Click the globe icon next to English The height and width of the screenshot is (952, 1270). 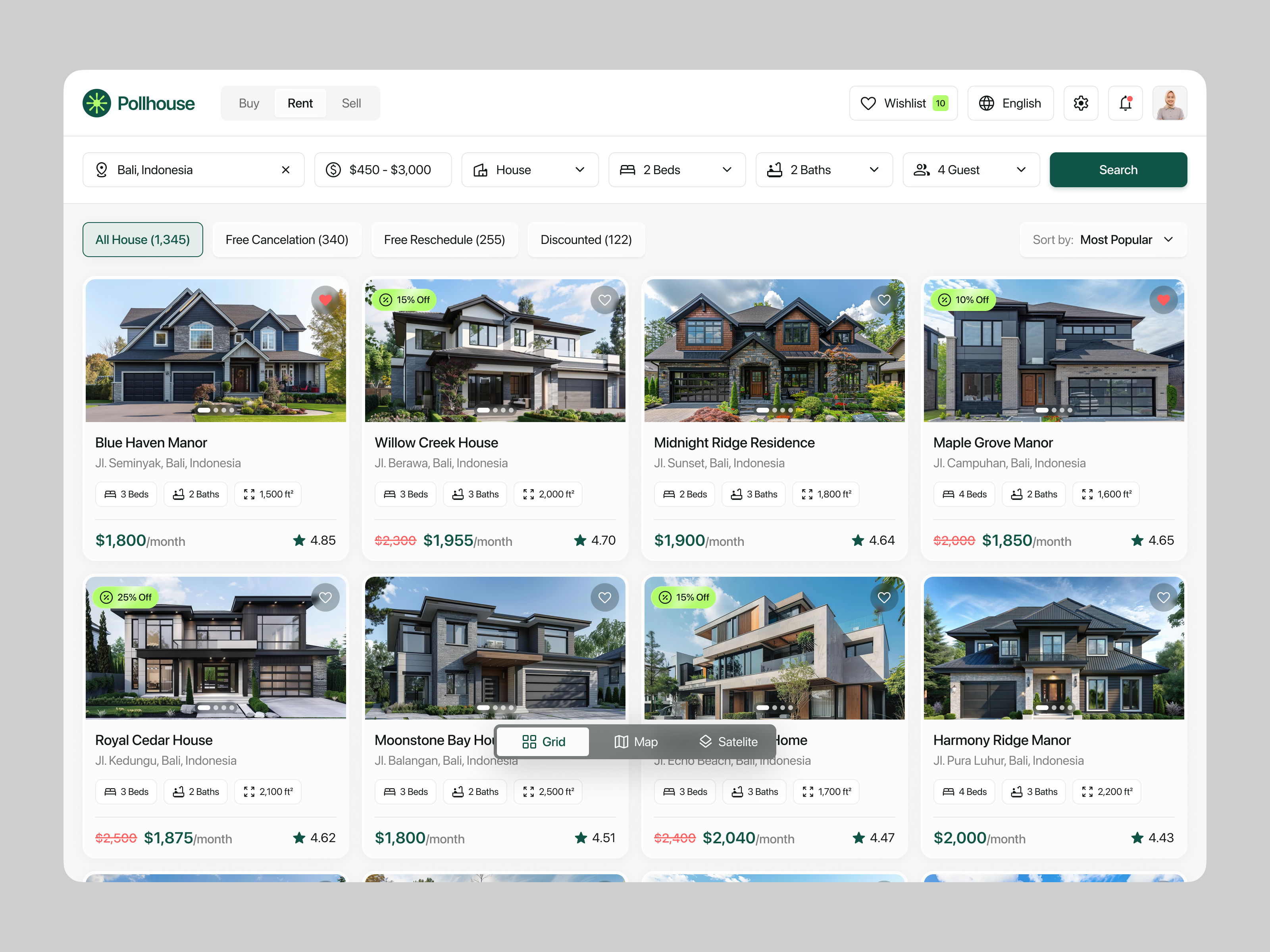point(986,103)
